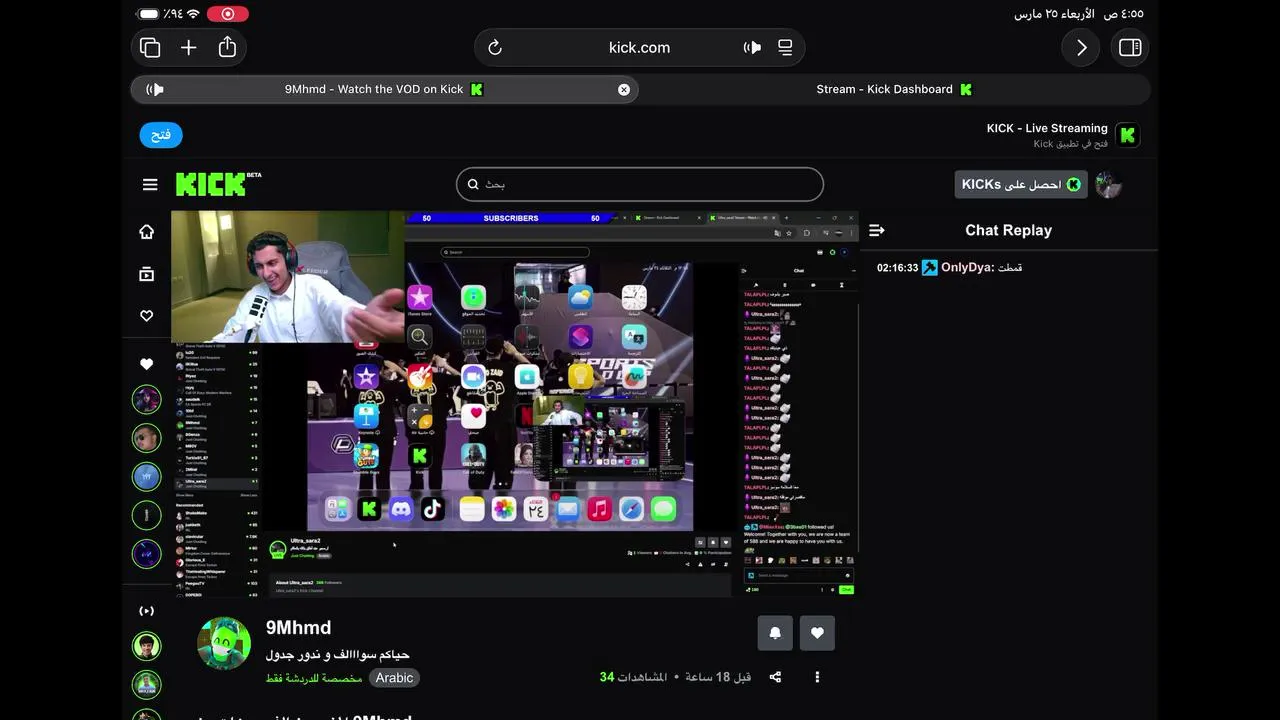Click the VOD stream title text

coord(338,655)
